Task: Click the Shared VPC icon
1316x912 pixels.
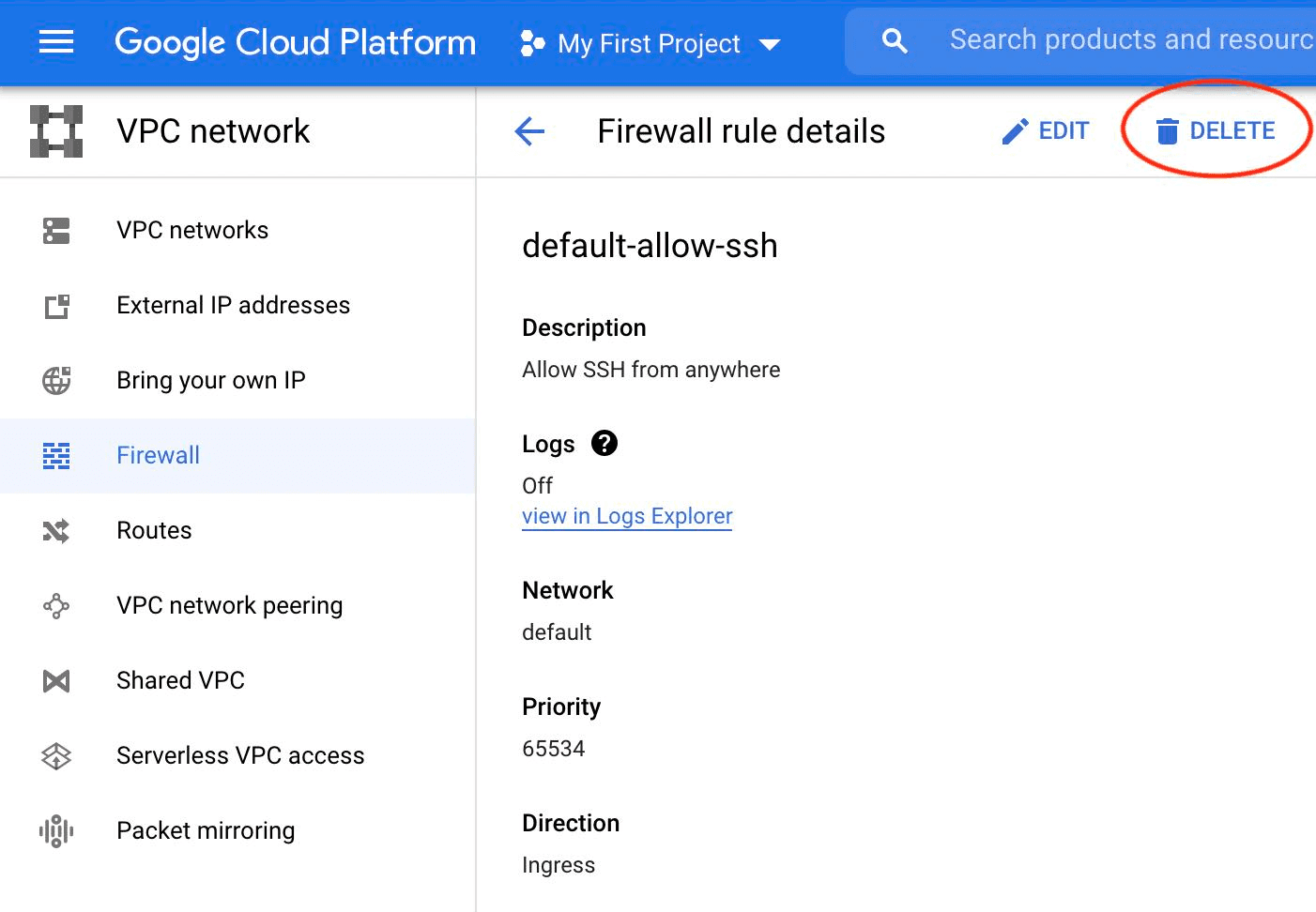Action: pyautogui.click(x=56, y=680)
